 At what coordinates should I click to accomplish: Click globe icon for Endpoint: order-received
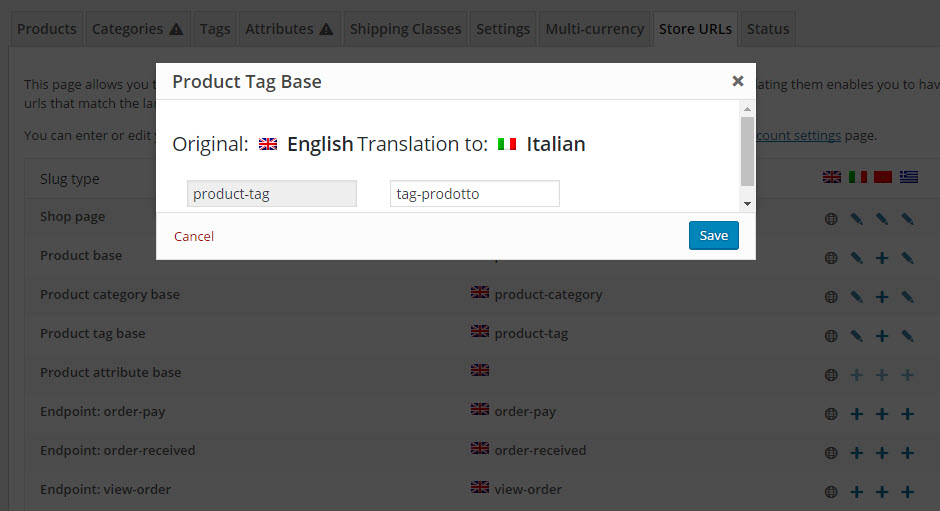click(831, 453)
